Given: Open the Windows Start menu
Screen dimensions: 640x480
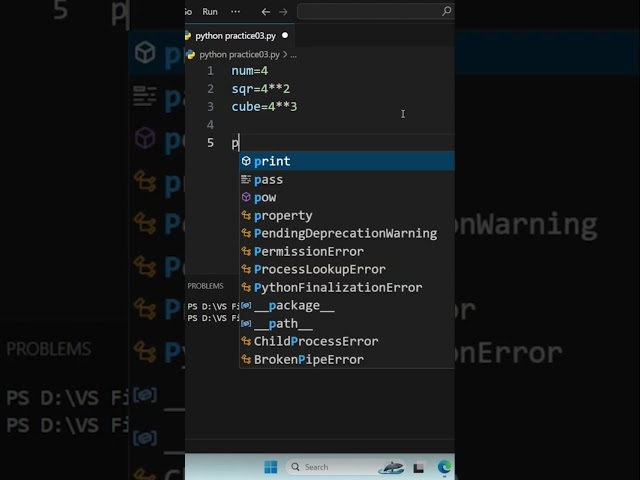Looking at the screenshot, I should tap(271, 467).
